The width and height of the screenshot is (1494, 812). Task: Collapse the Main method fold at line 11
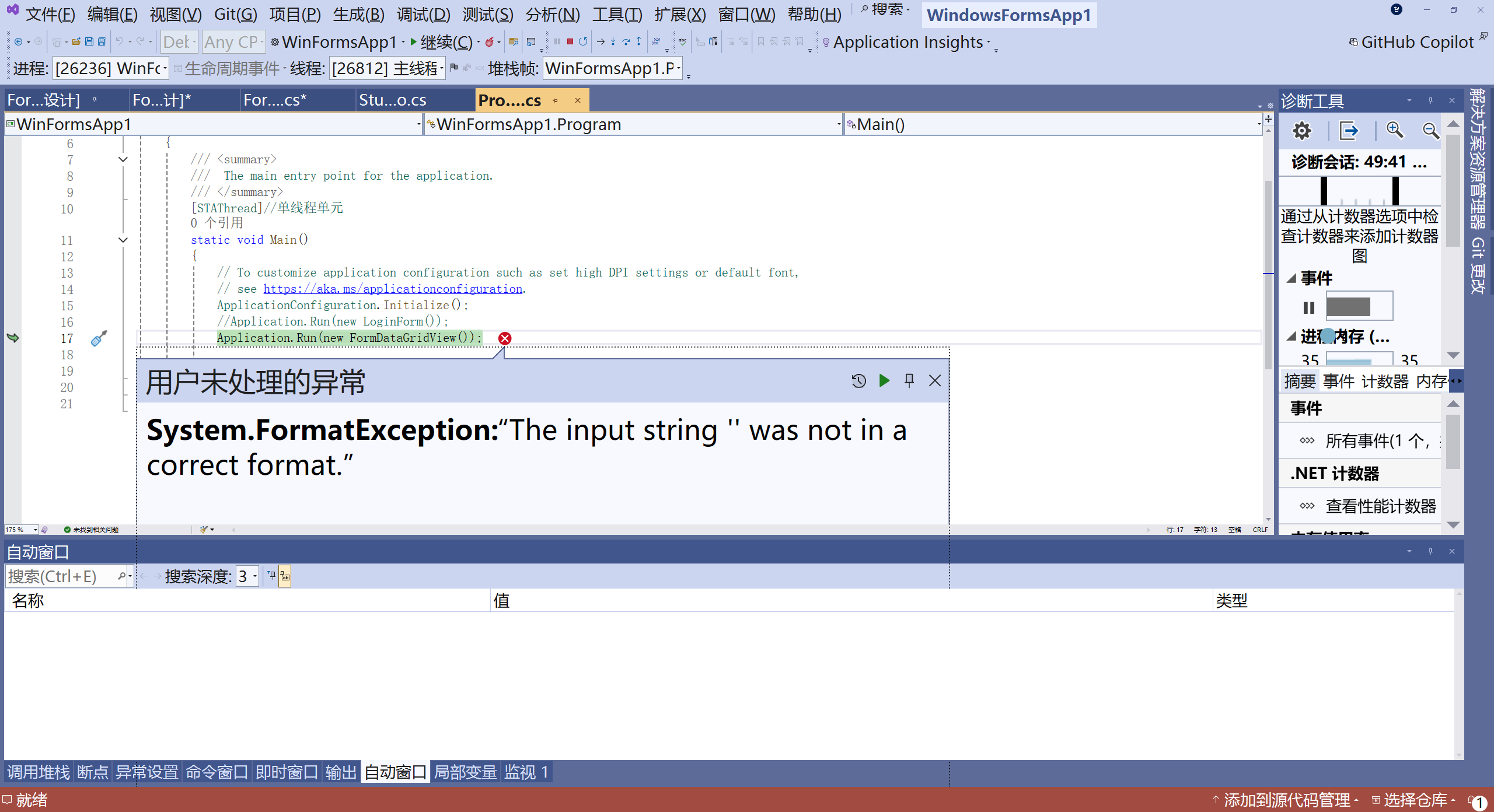123,240
